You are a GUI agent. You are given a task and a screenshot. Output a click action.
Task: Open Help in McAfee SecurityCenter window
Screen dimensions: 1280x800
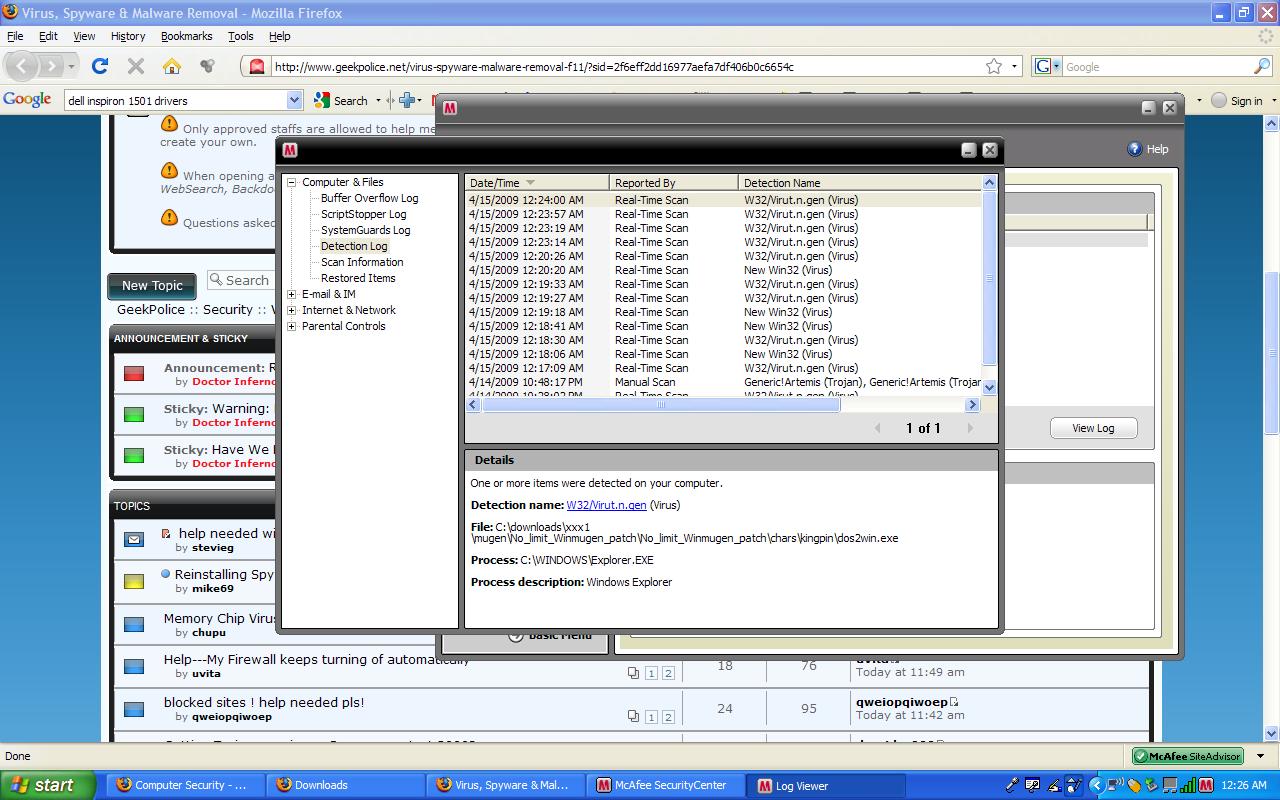tap(1148, 149)
